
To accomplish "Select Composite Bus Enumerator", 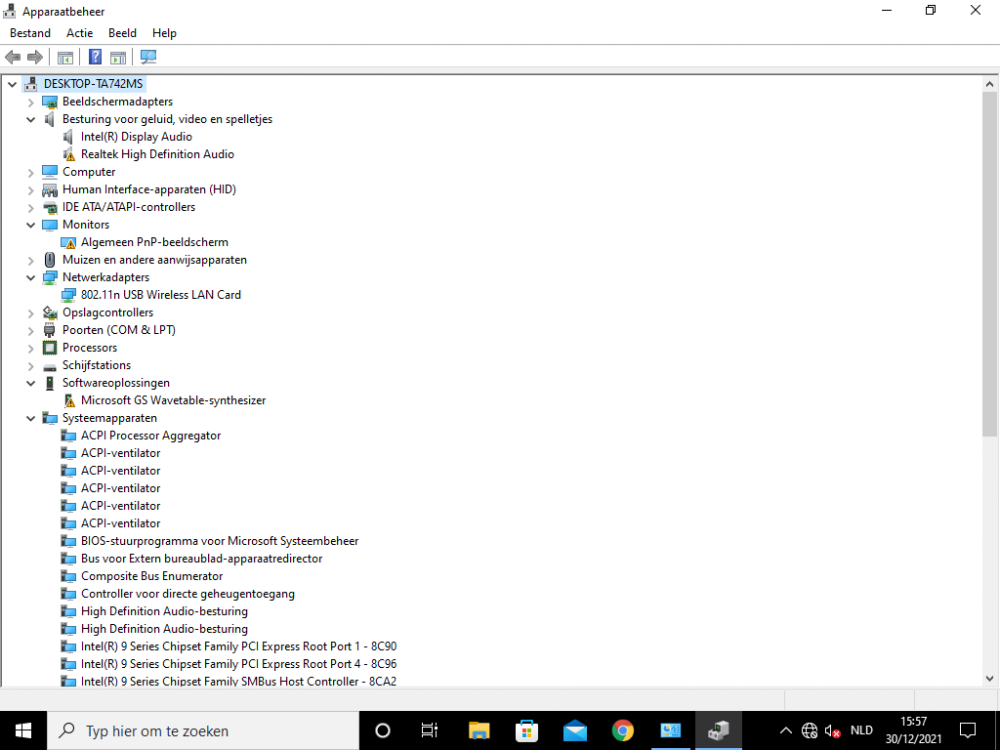I will 152,576.
